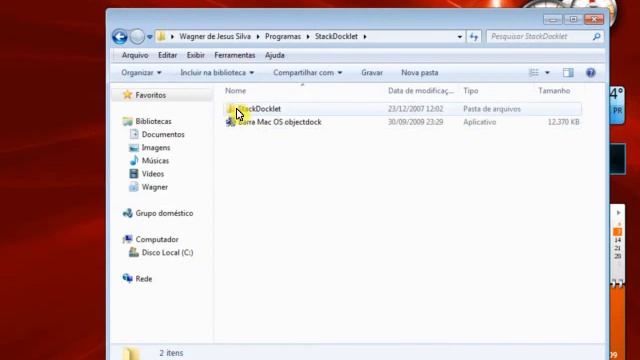
Task: Open help with the question mark icon
Action: [591, 73]
